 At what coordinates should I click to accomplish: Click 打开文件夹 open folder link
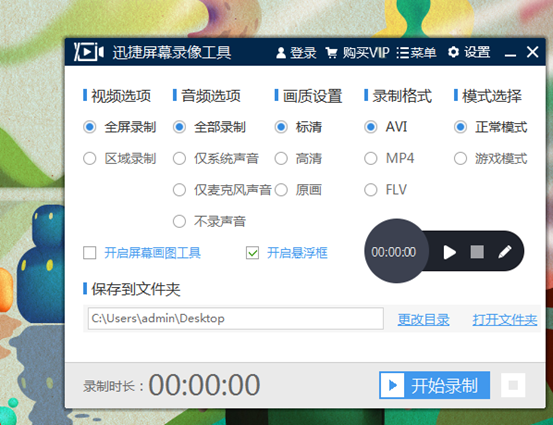tap(505, 320)
